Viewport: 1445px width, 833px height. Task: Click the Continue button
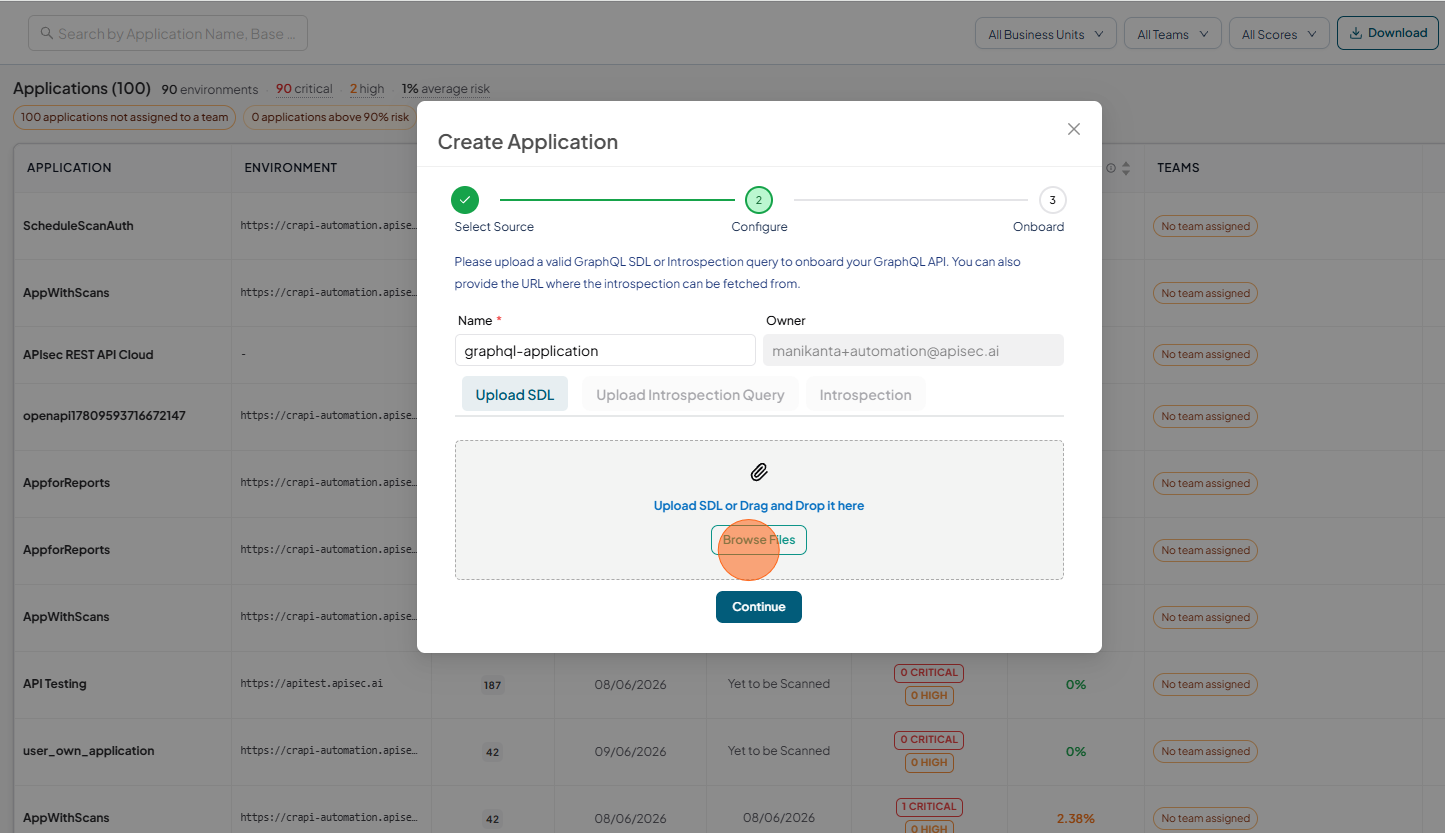pyautogui.click(x=759, y=607)
